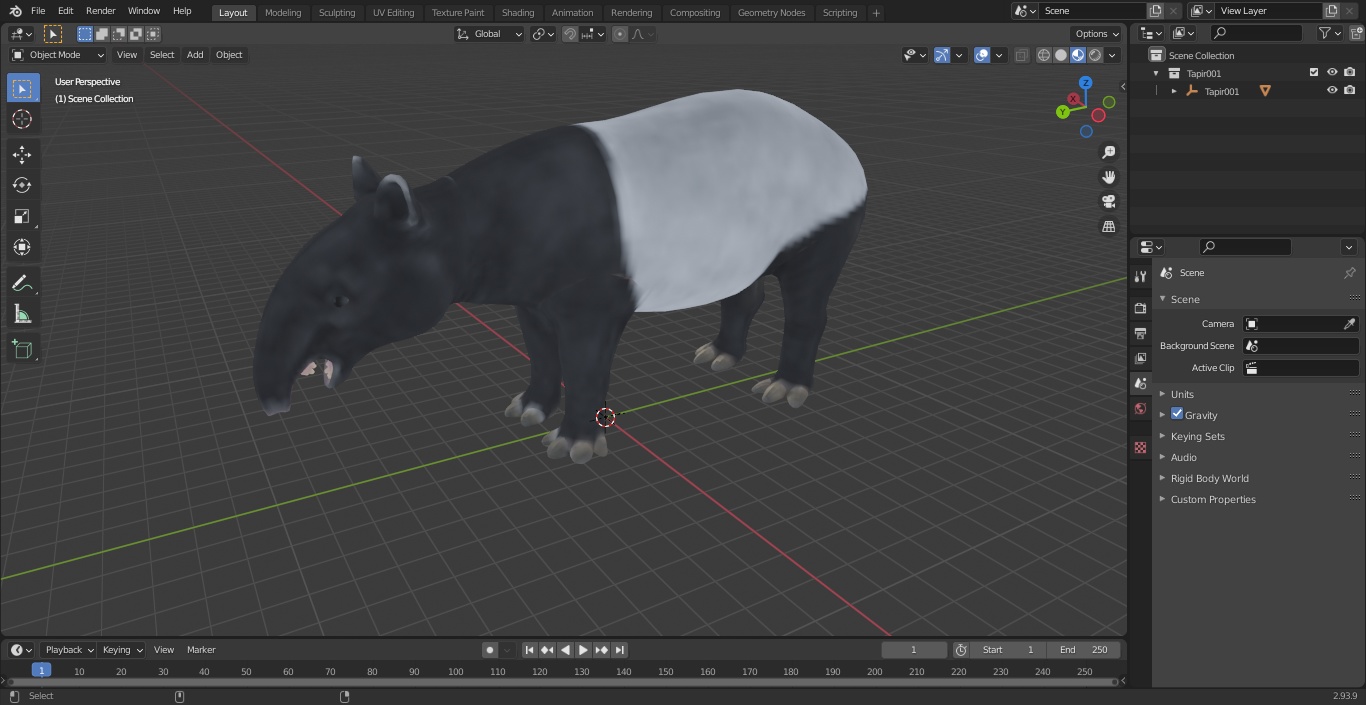
Task: Disable Tapir001 collection in renders
Action: click(x=1350, y=73)
